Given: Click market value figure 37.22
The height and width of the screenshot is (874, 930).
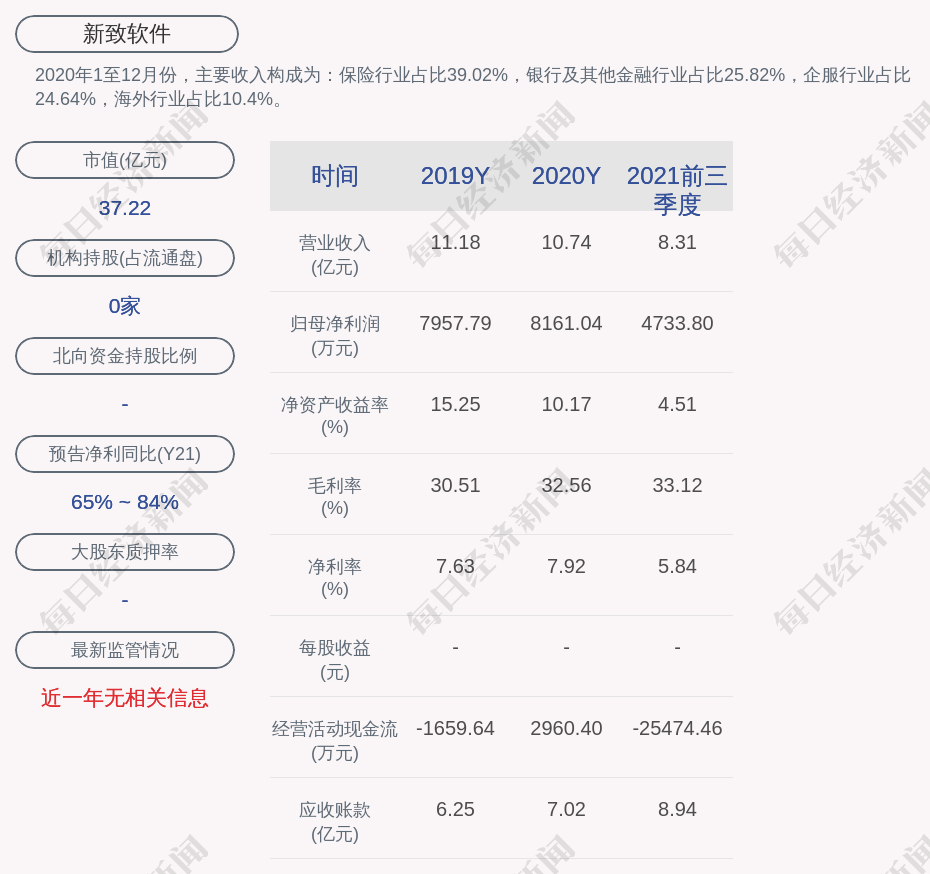Looking at the screenshot, I should (125, 208).
